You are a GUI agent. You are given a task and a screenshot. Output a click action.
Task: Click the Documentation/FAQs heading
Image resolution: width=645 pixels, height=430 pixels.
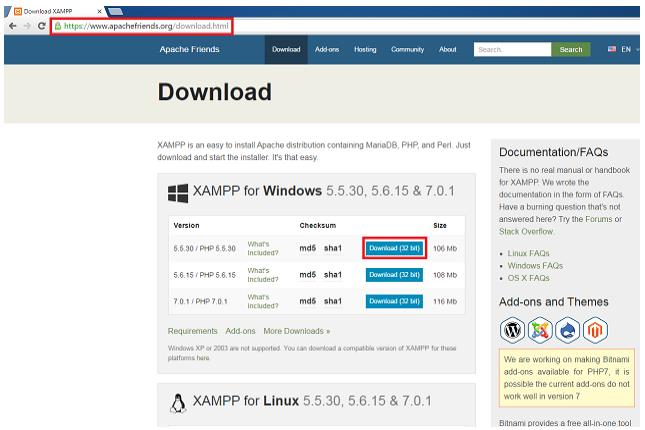pyautogui.click(x=553, y=152)
